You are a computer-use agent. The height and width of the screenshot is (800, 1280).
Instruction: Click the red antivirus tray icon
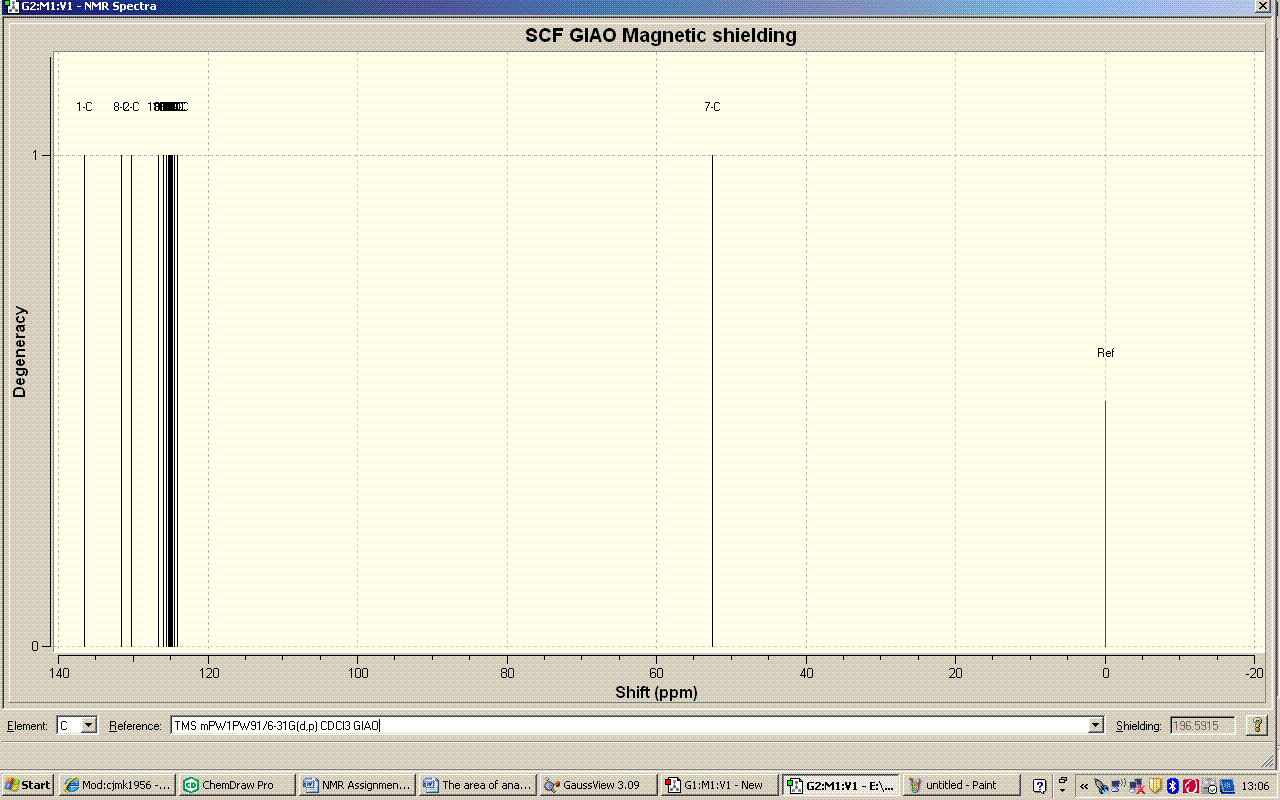[1191, 786]
